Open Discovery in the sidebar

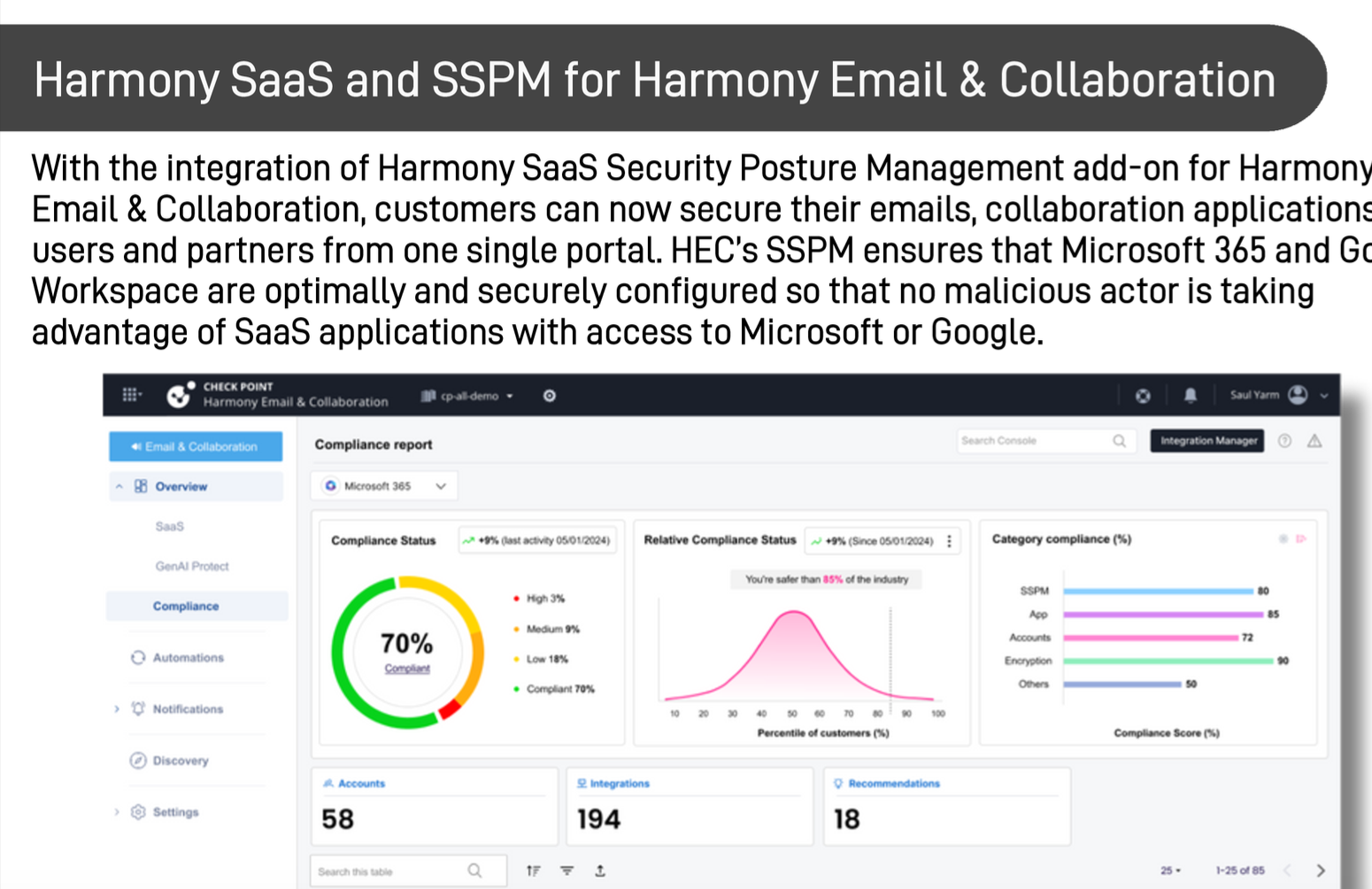[x=181, y=760]
